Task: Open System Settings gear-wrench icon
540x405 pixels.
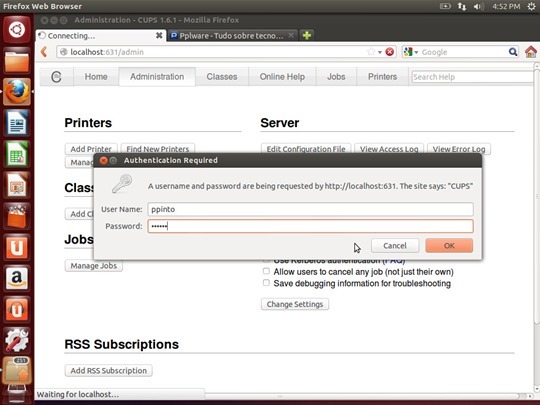Action: pyautogui.click(x=17, y=340)
